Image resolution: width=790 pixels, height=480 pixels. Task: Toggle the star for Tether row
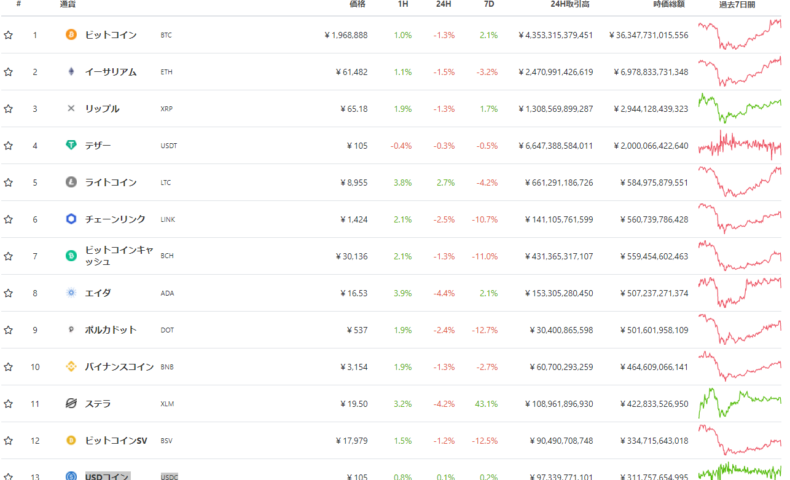[x=8, y=146]
